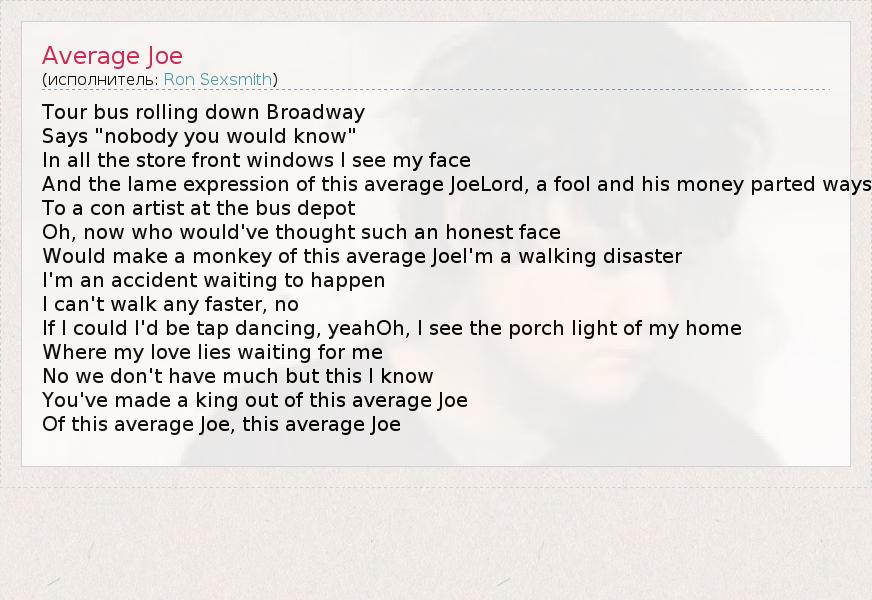Click the line 'No we don't have much but this I know'

coord(237,376)
